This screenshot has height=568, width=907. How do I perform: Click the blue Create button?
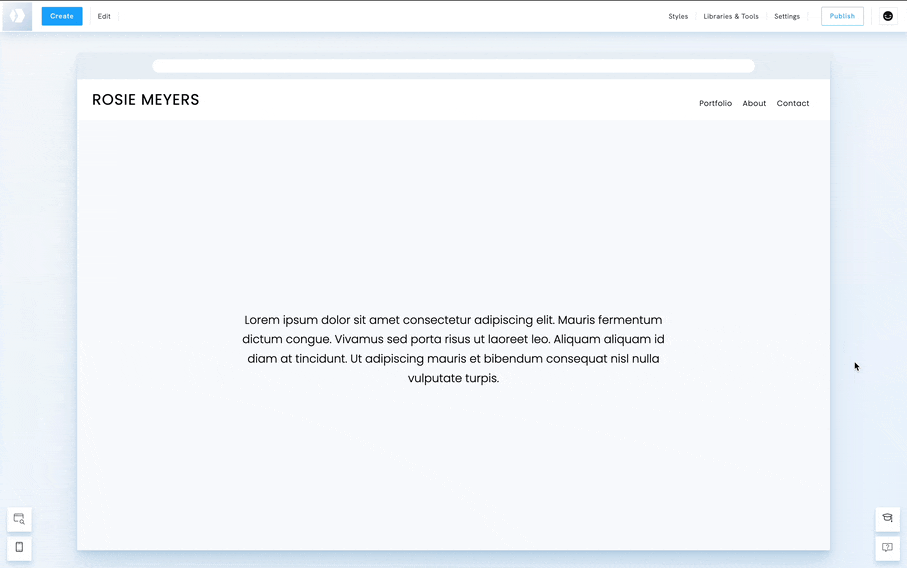(62, 16)
